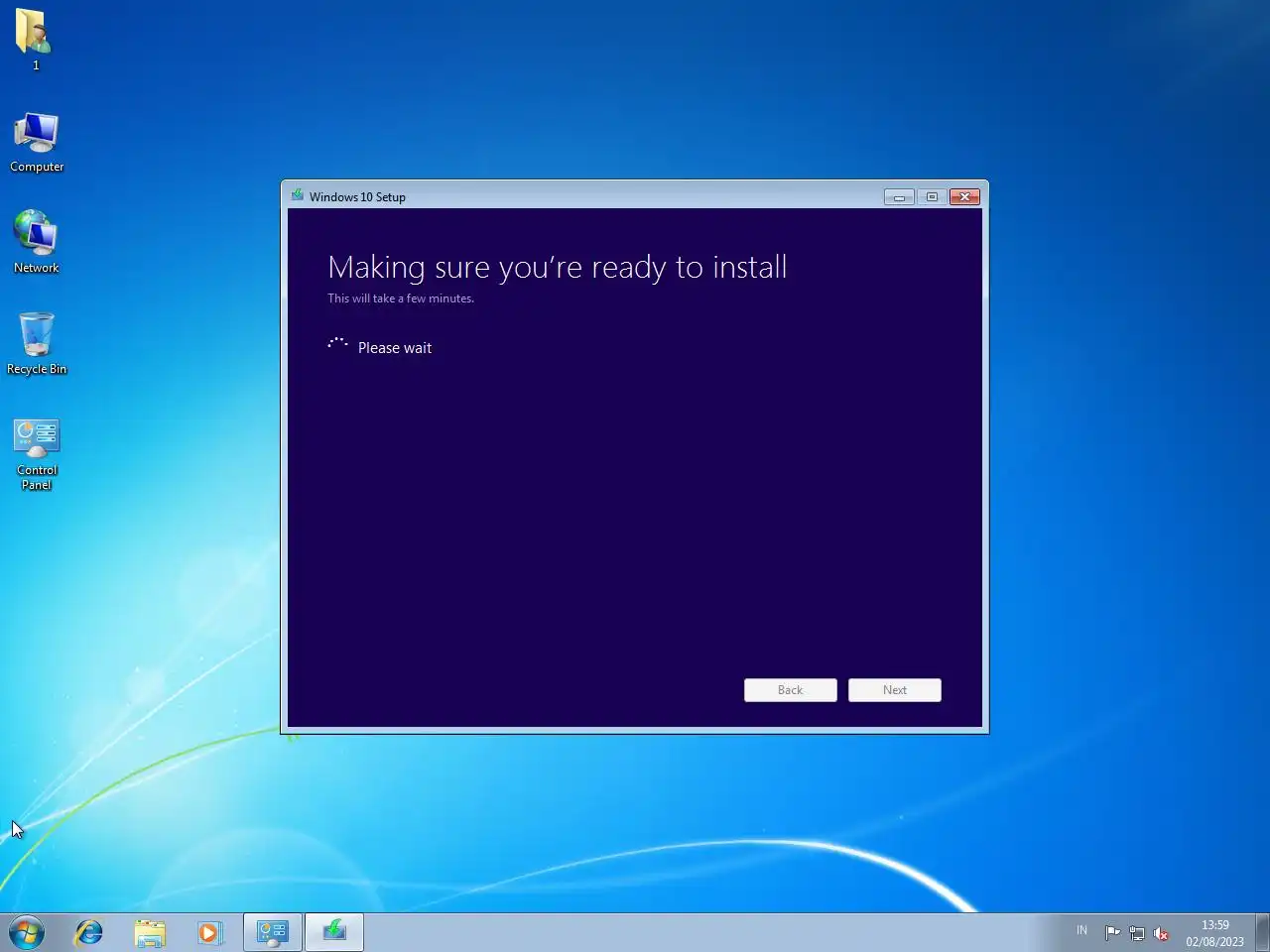Click the IN input language indicator

1081,930
